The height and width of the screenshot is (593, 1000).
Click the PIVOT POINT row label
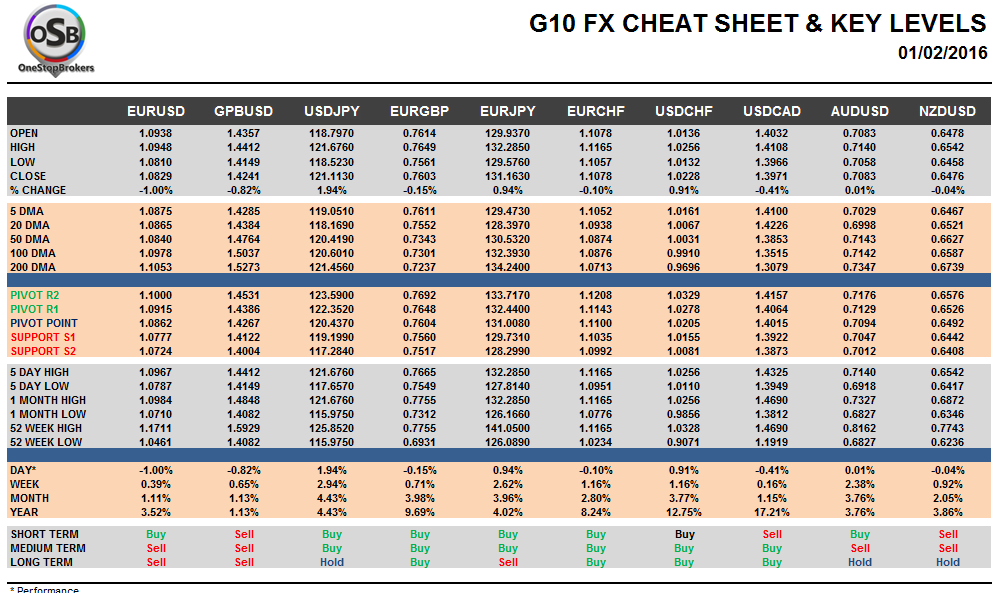point(43,324)
